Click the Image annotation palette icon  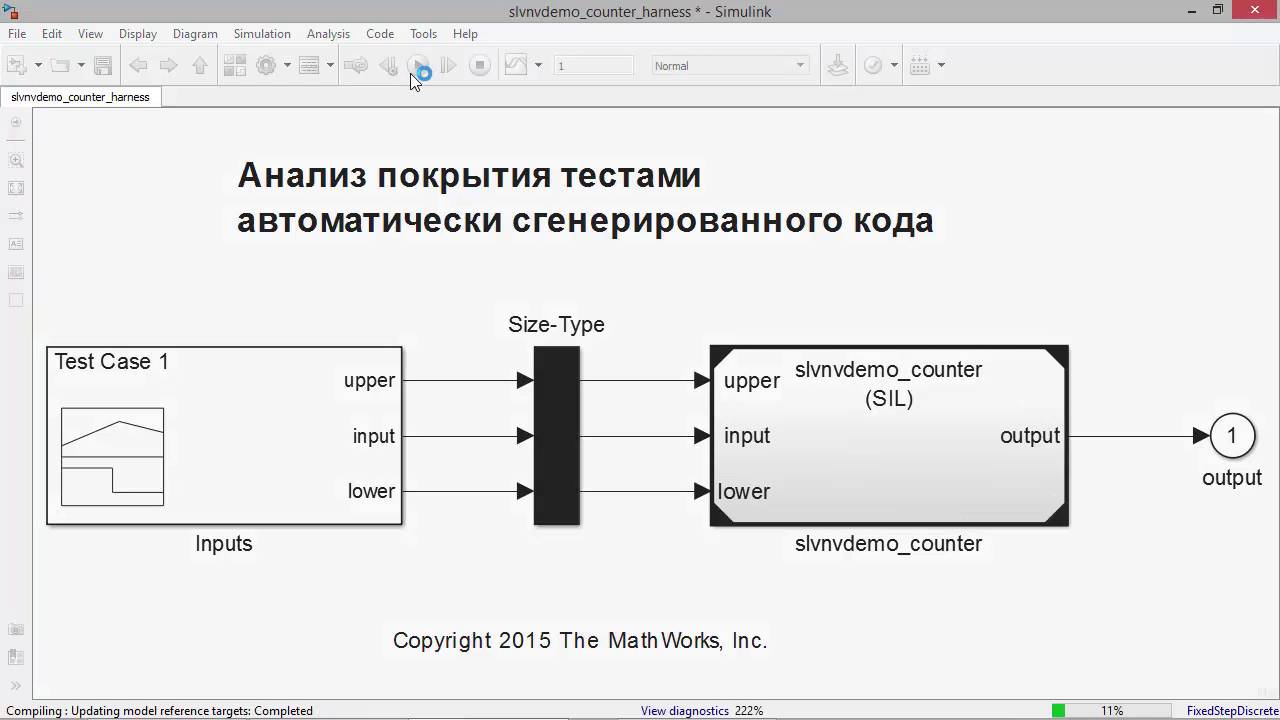16,272
